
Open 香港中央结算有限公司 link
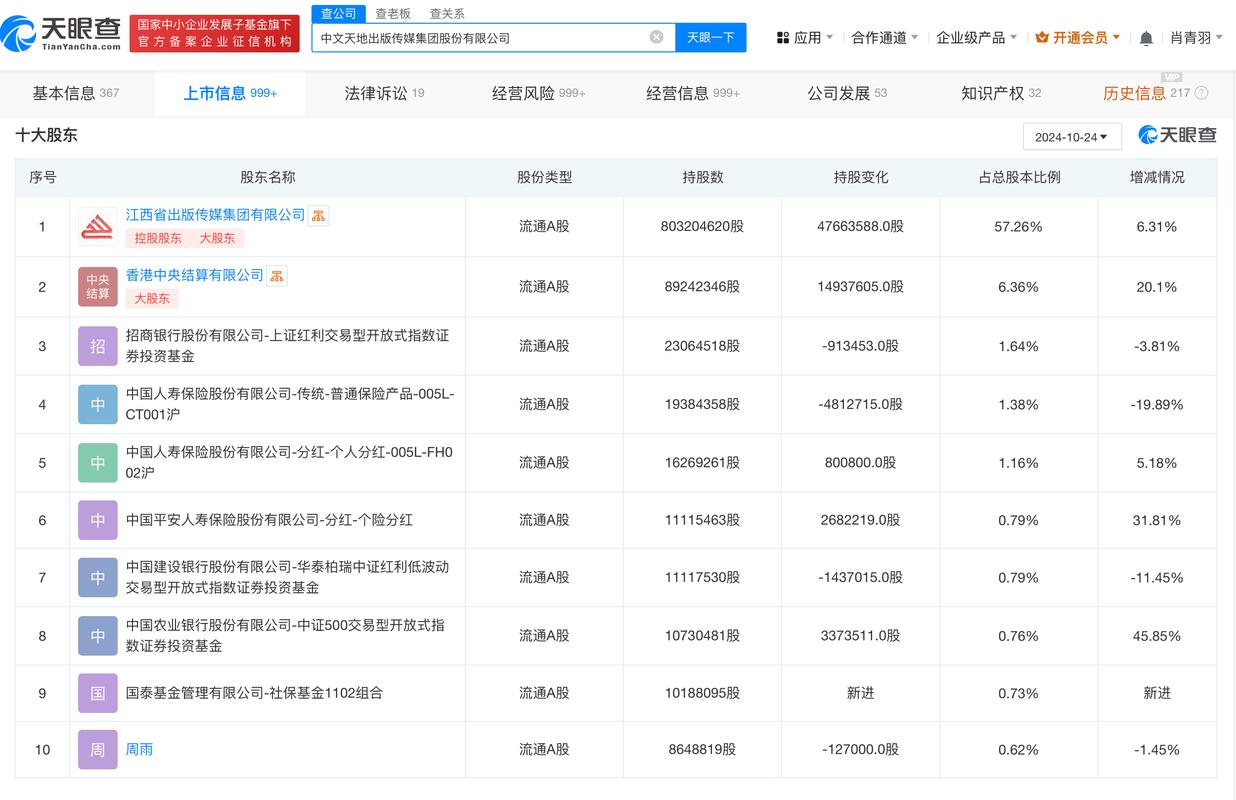(x=195, y=275)
